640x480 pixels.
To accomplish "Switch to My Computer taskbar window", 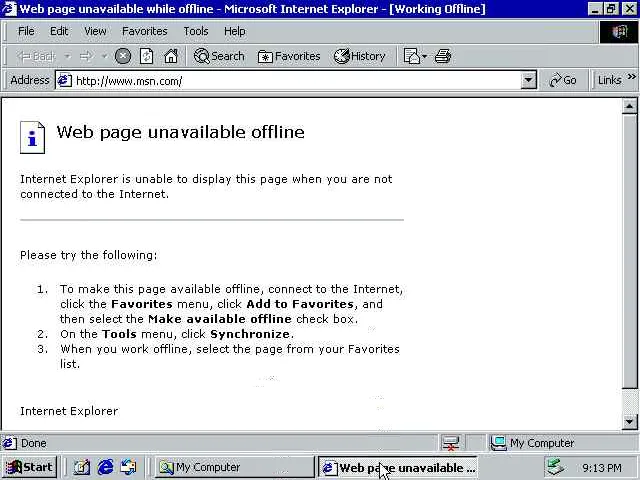I will 234,467.
